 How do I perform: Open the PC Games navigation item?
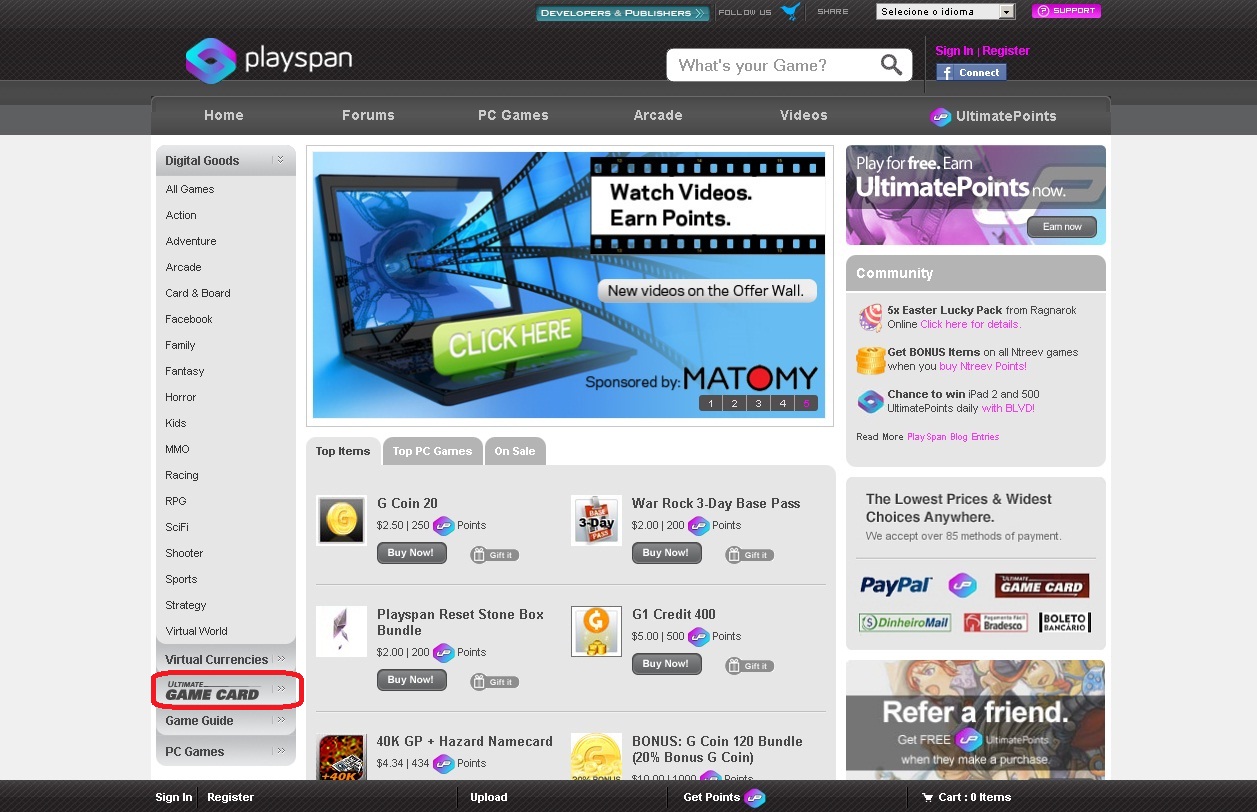pos(513,115)
